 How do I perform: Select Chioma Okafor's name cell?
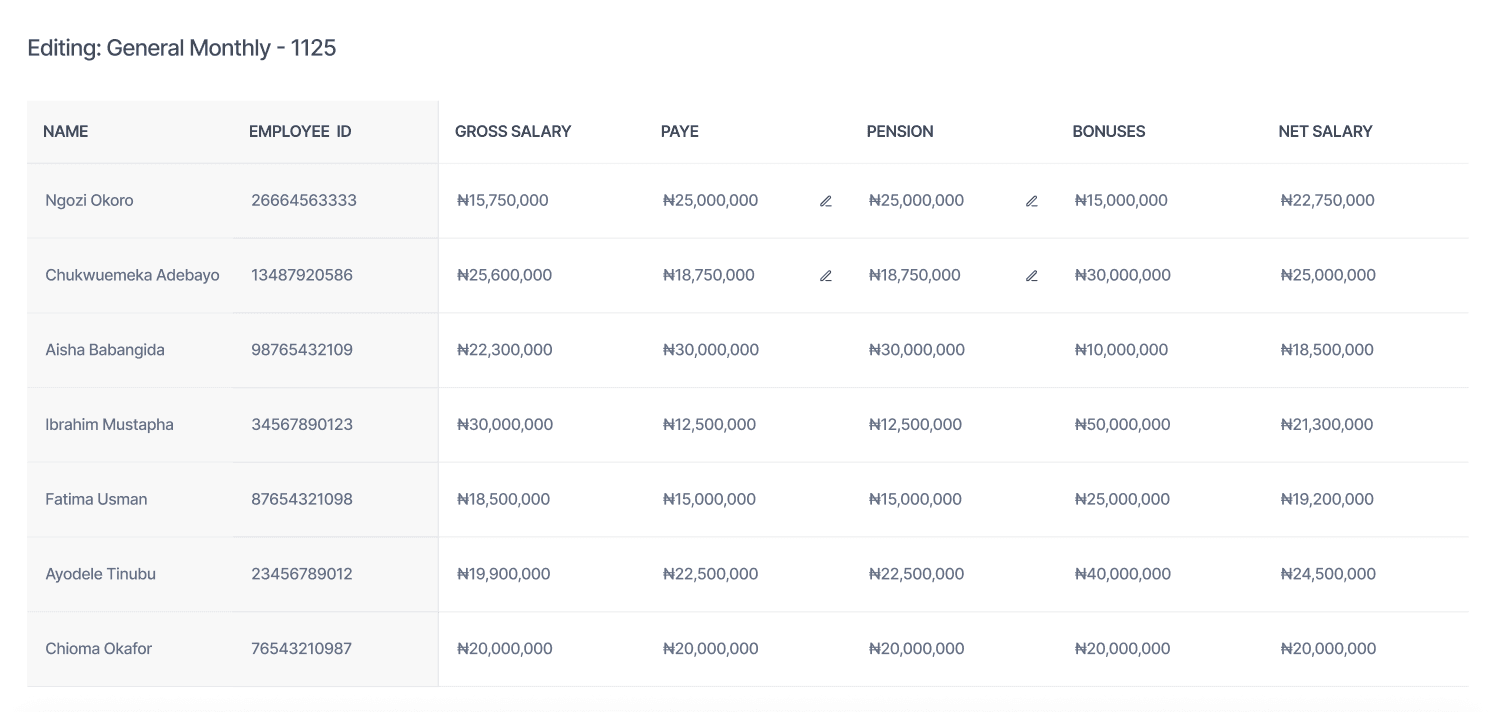(x=99, y=648)
